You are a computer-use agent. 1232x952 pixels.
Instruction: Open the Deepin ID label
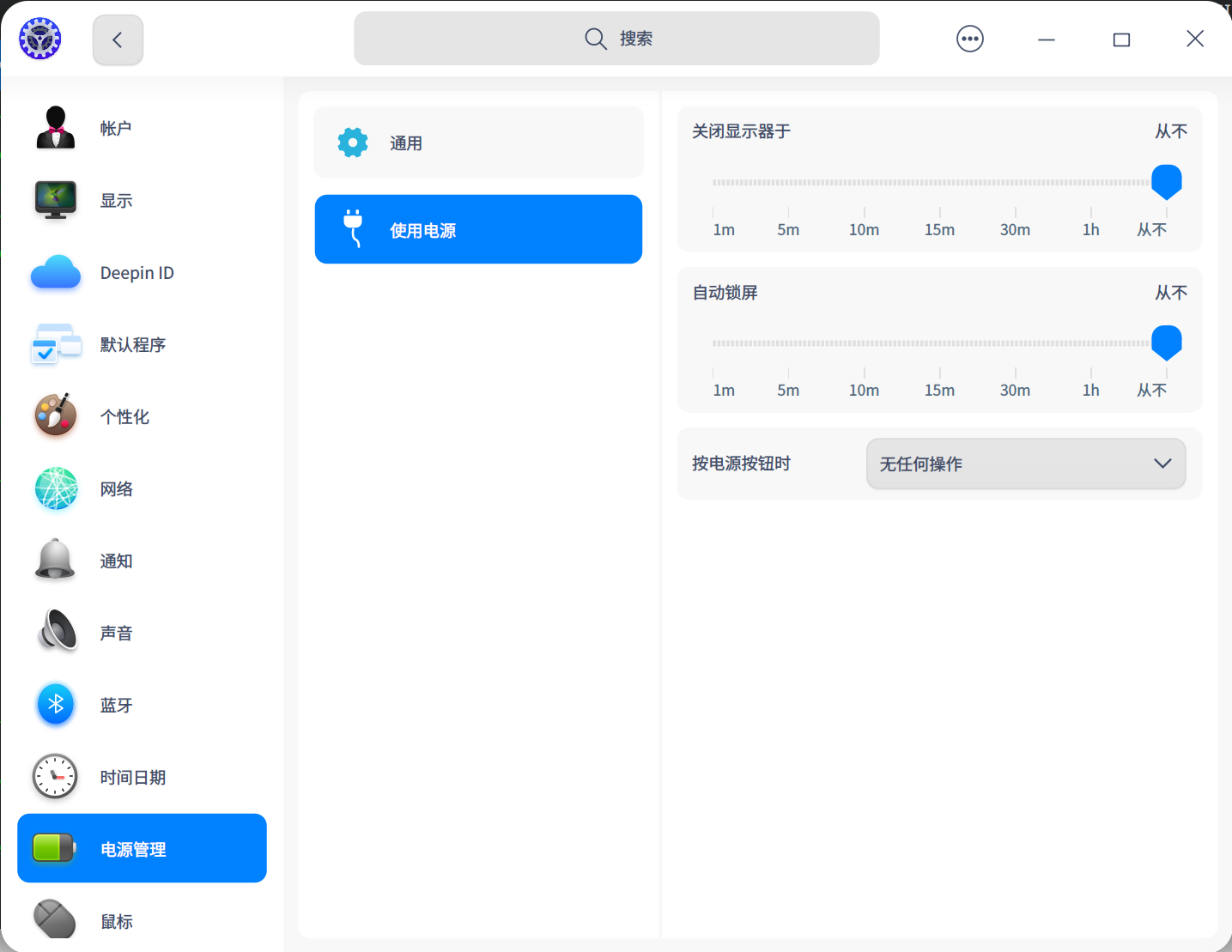[137, 273]
